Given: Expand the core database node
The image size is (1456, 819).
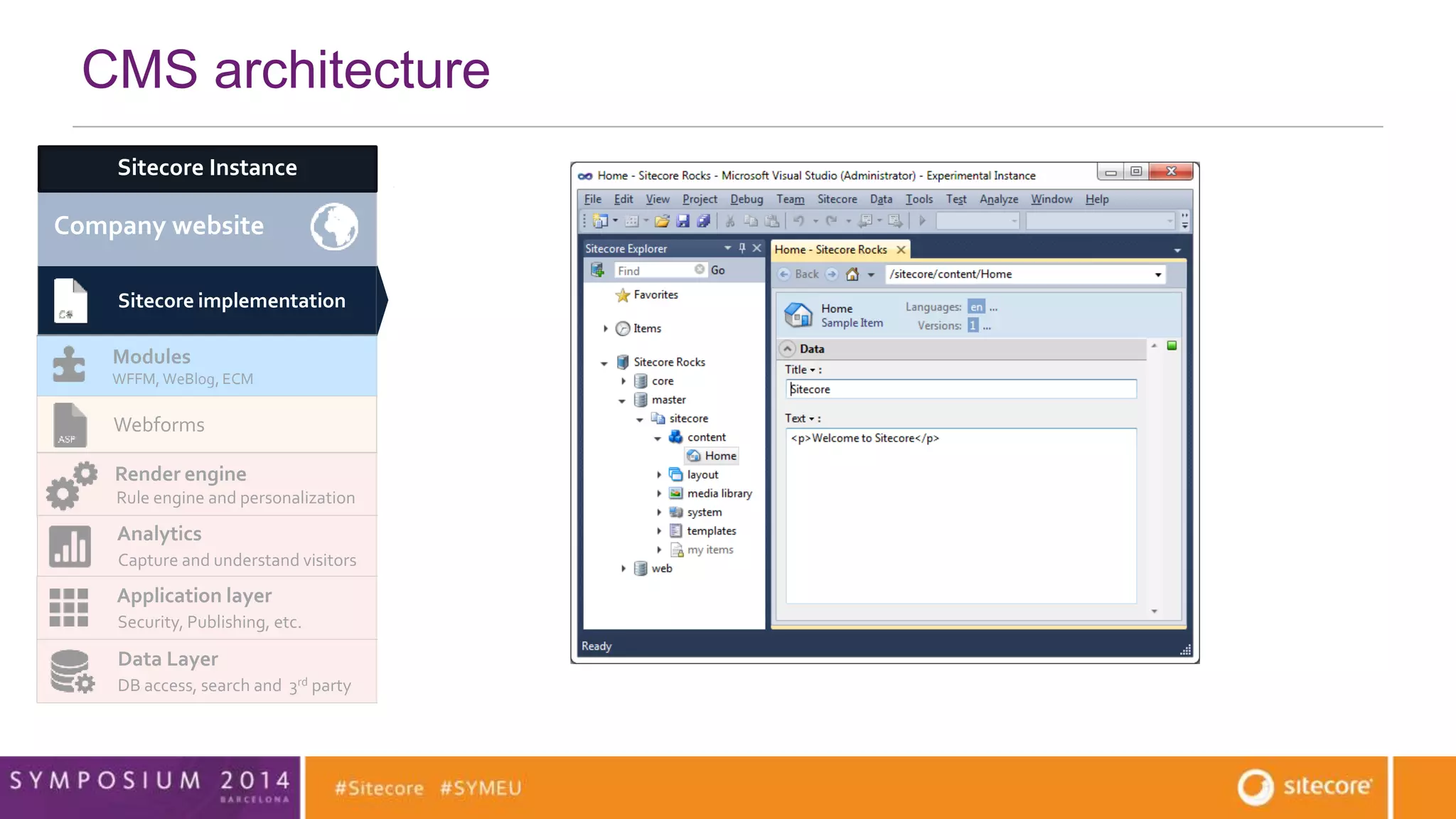Looking at the screenshot, I should click(x=623, y=381).
